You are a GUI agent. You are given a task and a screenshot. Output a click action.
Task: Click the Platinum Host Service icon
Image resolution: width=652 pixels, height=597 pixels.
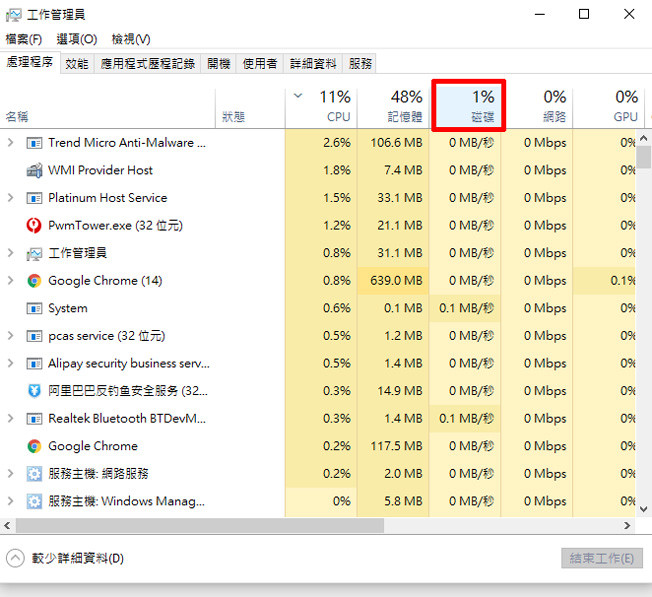coord(34,198)
